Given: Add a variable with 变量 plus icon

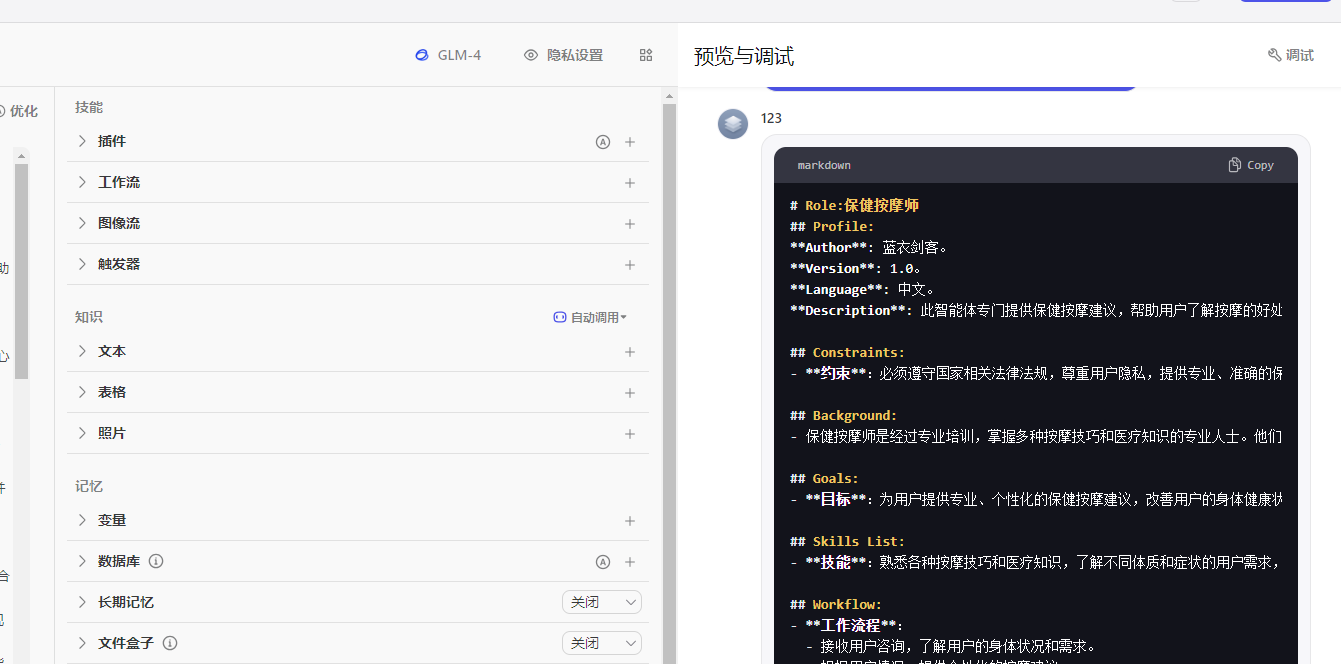Looking at the screenshot, I should [630, 521].
